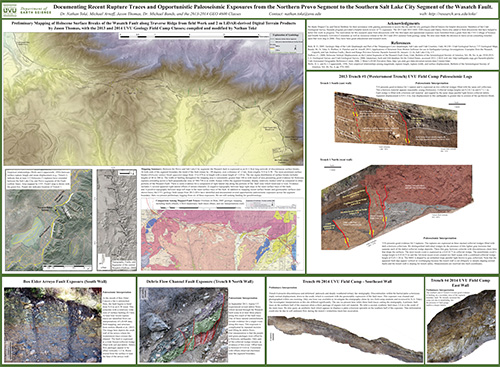This screenshot has width=500, height=367.
Task: Select the Trench 1 north wall log image
Action: 397,207
